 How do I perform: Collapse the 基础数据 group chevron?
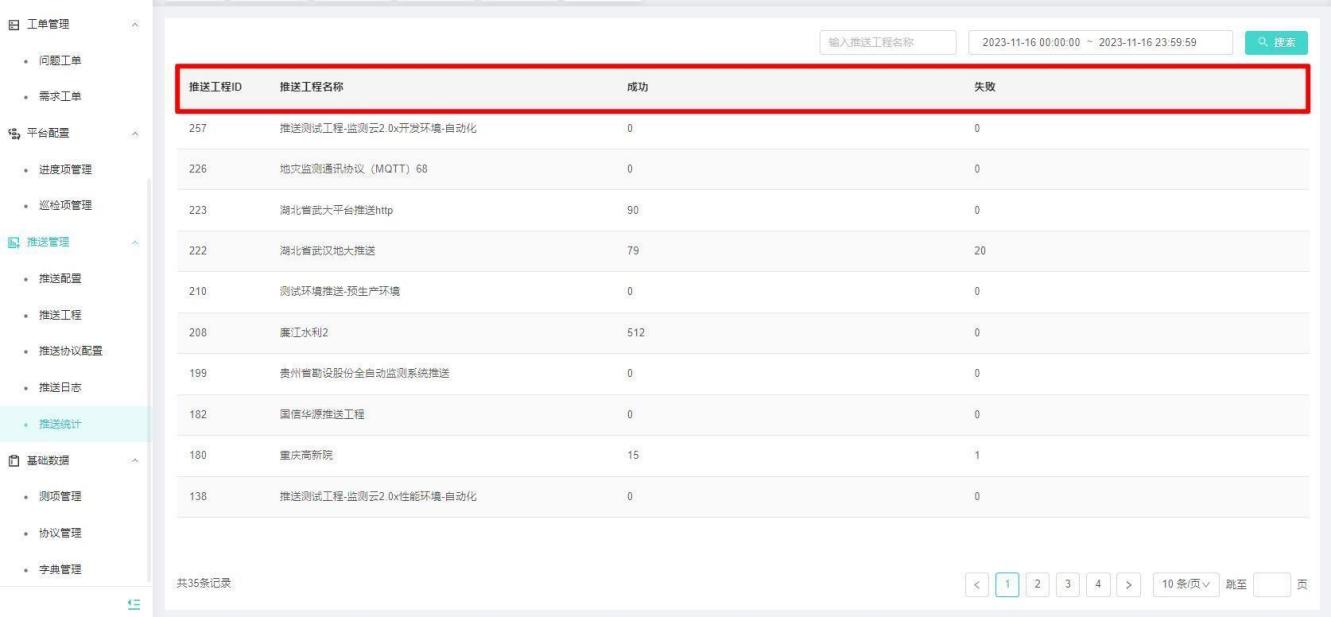pyautogui.click(x=135, y=460)
